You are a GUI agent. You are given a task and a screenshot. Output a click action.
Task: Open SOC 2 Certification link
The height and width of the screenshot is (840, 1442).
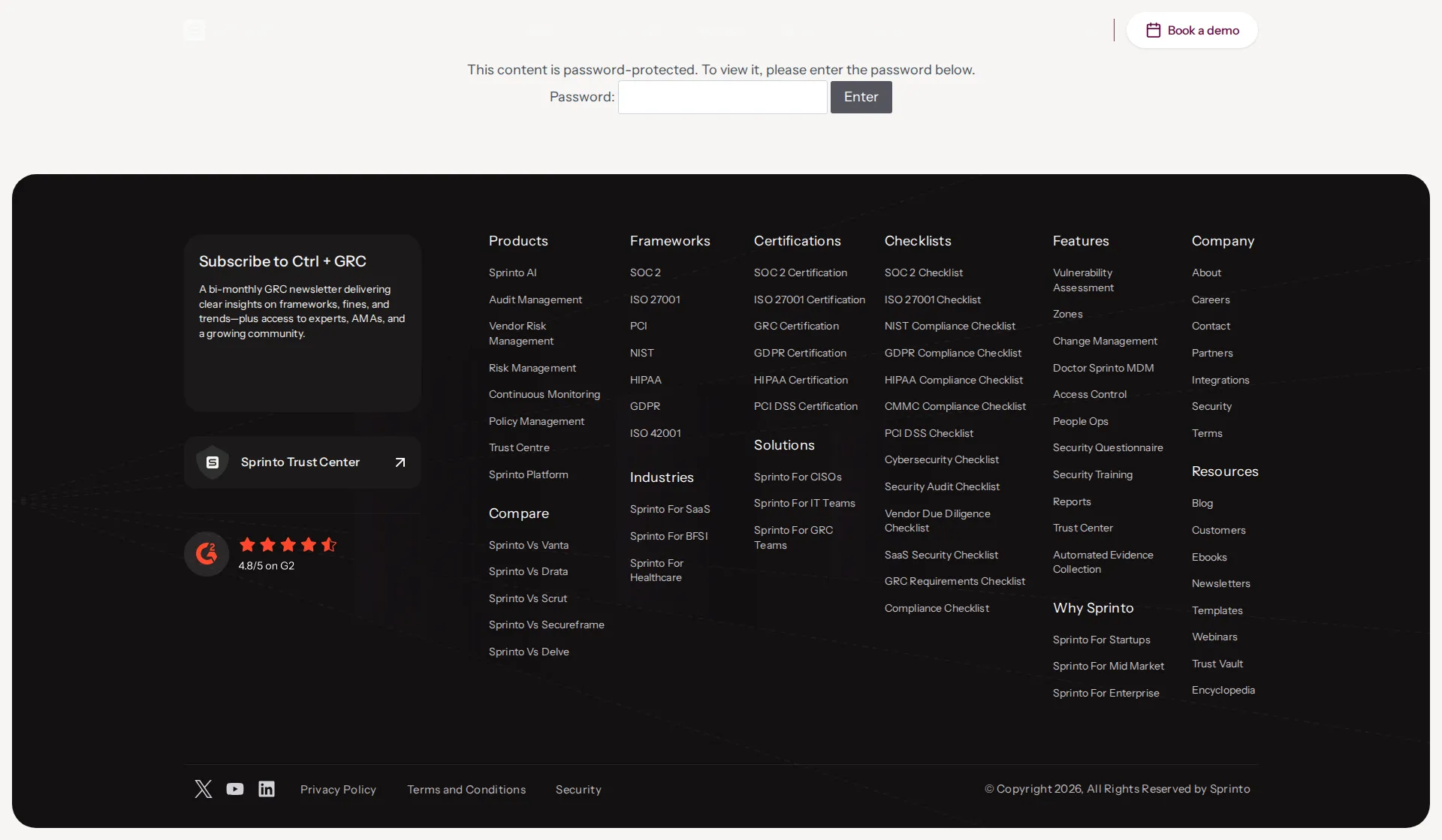pyautogui.click(x=801, y=272)
